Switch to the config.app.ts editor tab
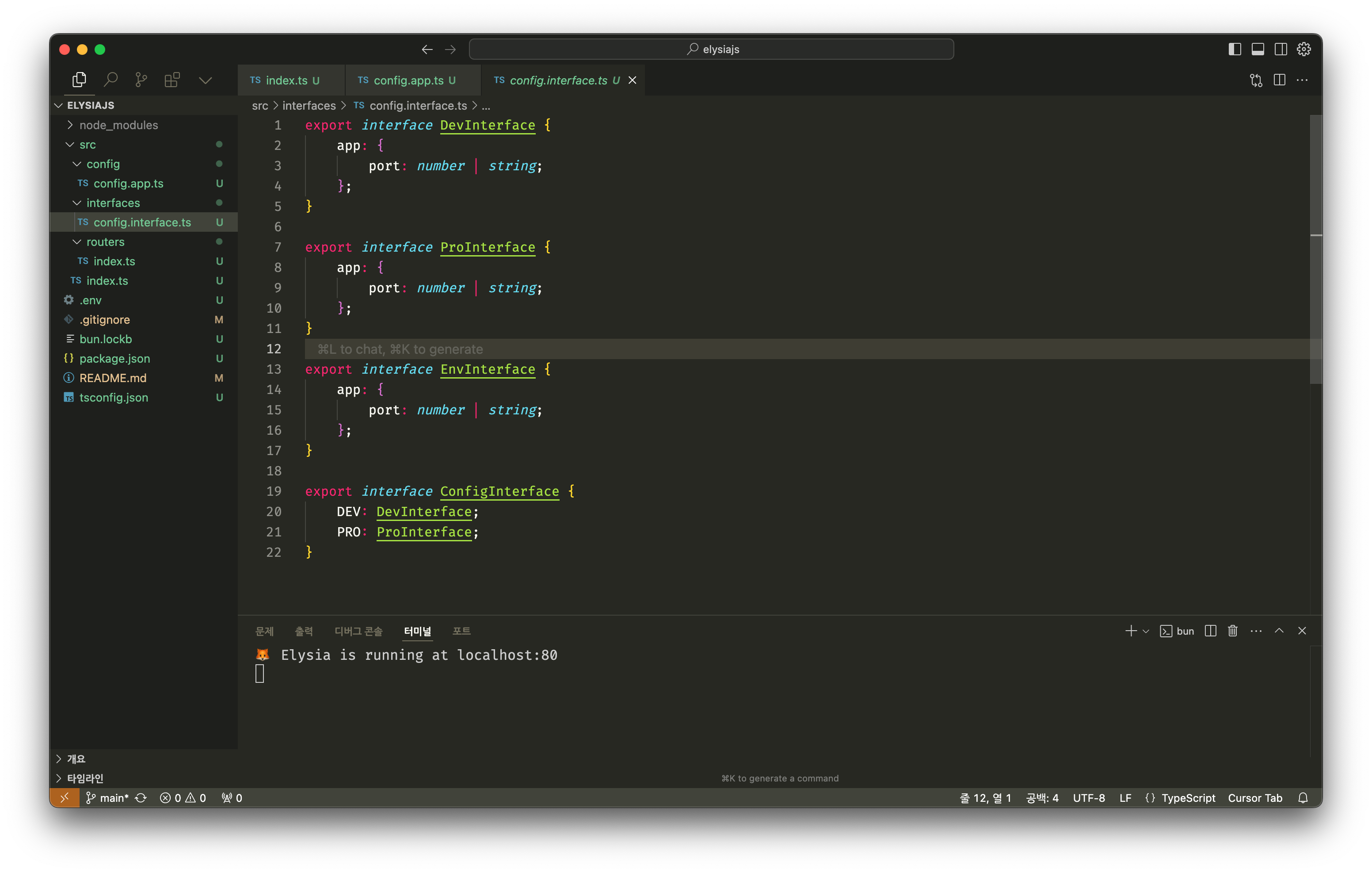Image resolution: width=1372 pixels, height=873 pixels. 408,80
